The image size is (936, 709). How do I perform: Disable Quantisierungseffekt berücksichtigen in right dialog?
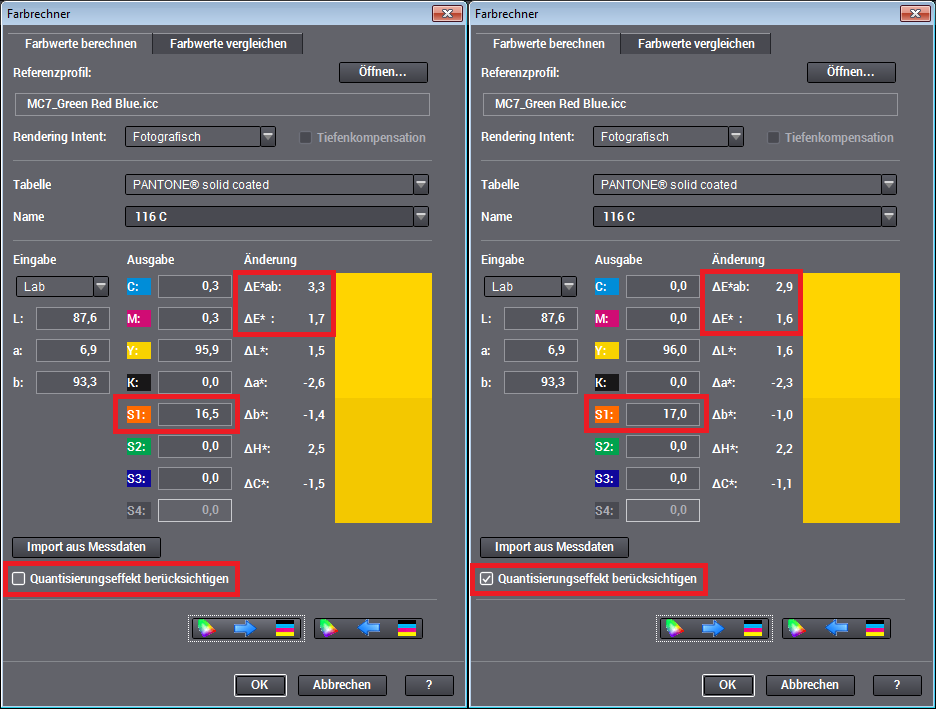(485, 579)
